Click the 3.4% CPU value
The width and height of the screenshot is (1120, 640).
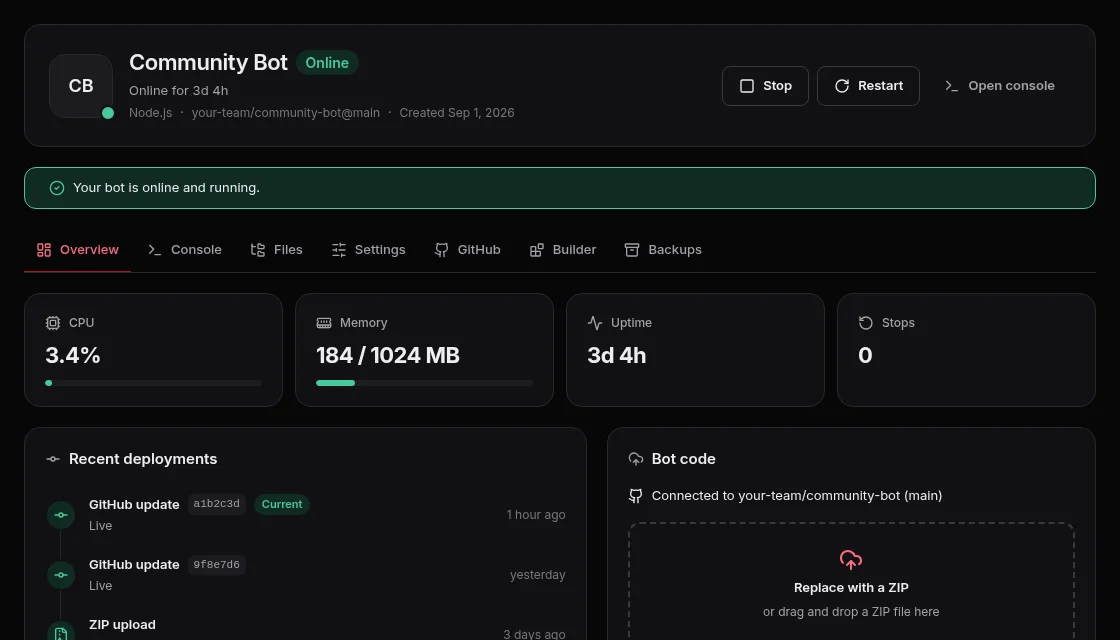point(73,355)
